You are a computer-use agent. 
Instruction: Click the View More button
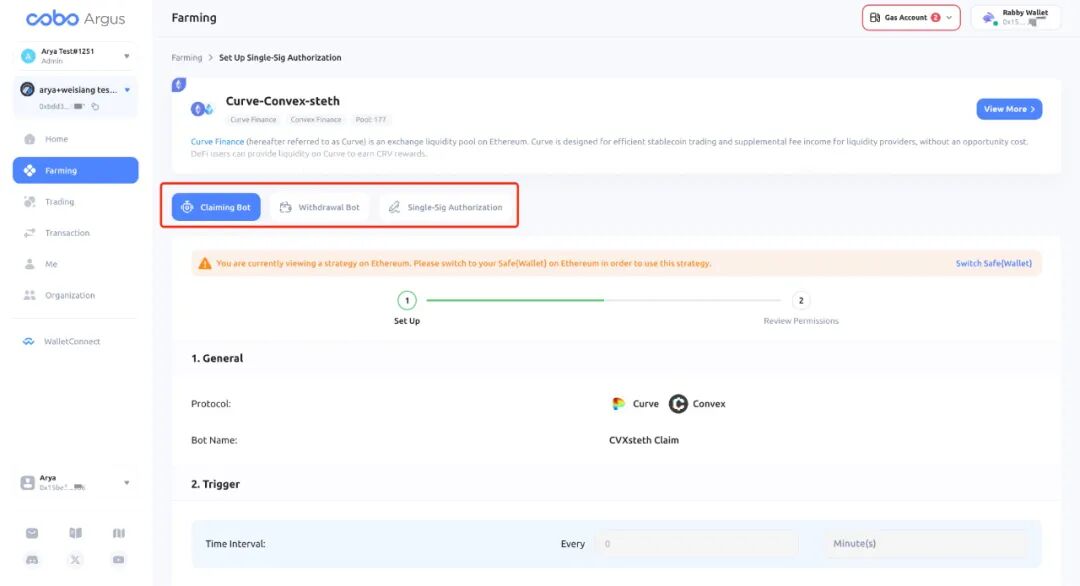click(x=1008, y=108)
